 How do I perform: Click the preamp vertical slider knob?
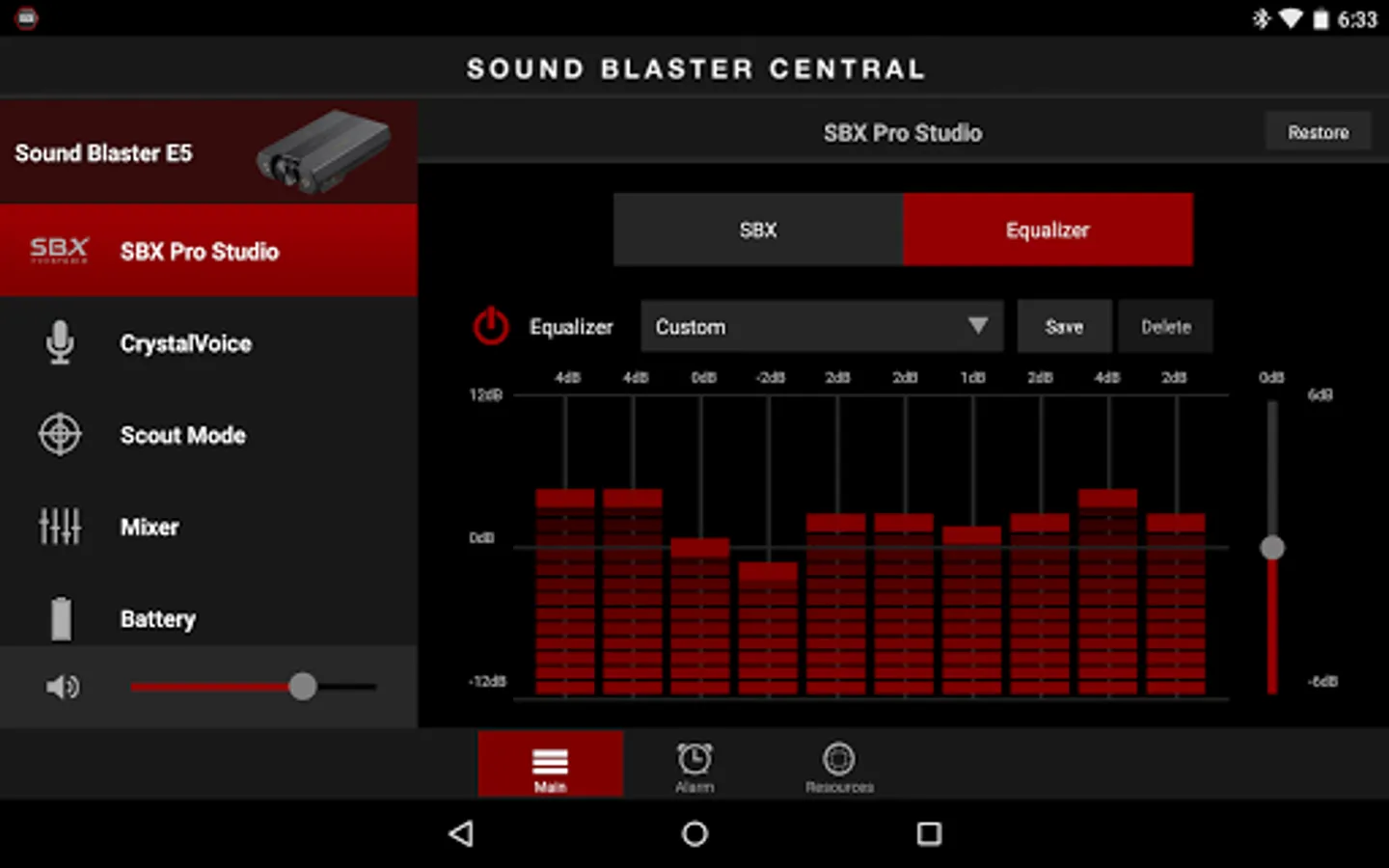click(x=1272, y=548)
